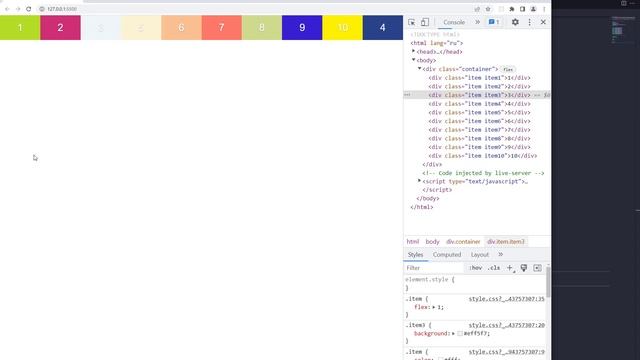Click the navy box numbered 4
Image resolution: width=640 pixels, height=360 pixels.
pyautogui.click(x=382, y=27)
